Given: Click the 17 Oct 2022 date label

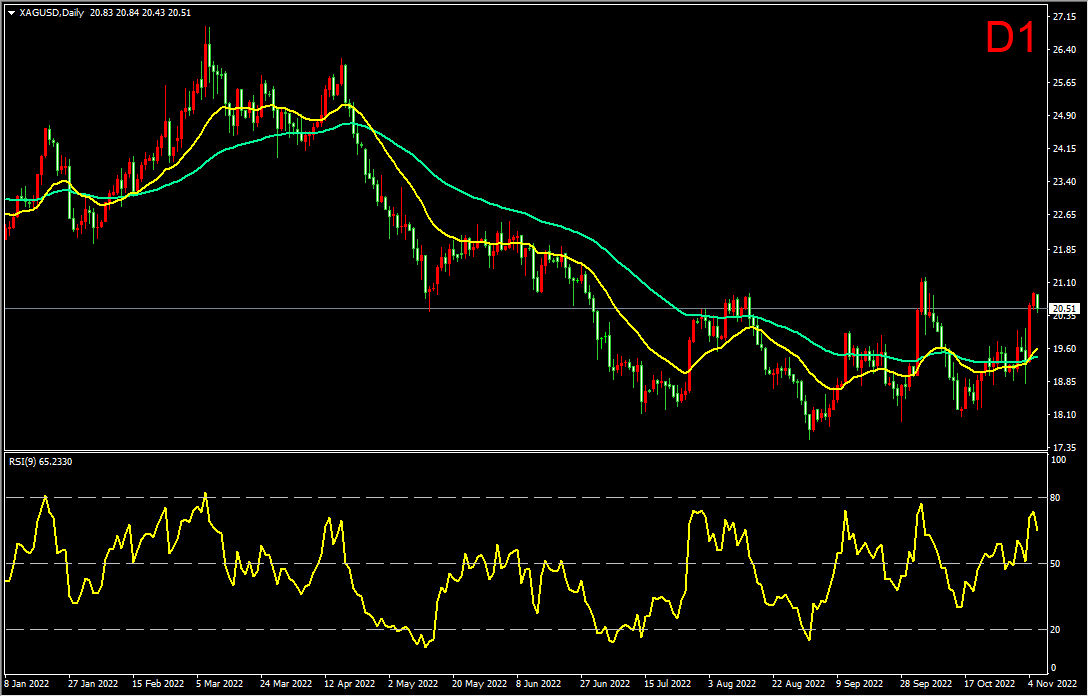Looking at the screenshot, I should click(991, 684).
